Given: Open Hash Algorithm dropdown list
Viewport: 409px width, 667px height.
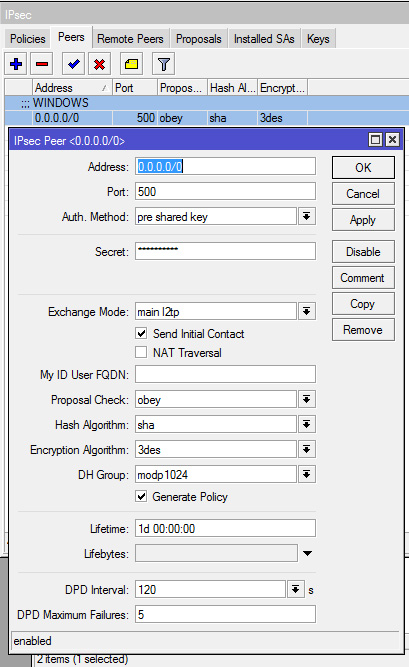Looking at the screenshot, I should tap(306, 425).
